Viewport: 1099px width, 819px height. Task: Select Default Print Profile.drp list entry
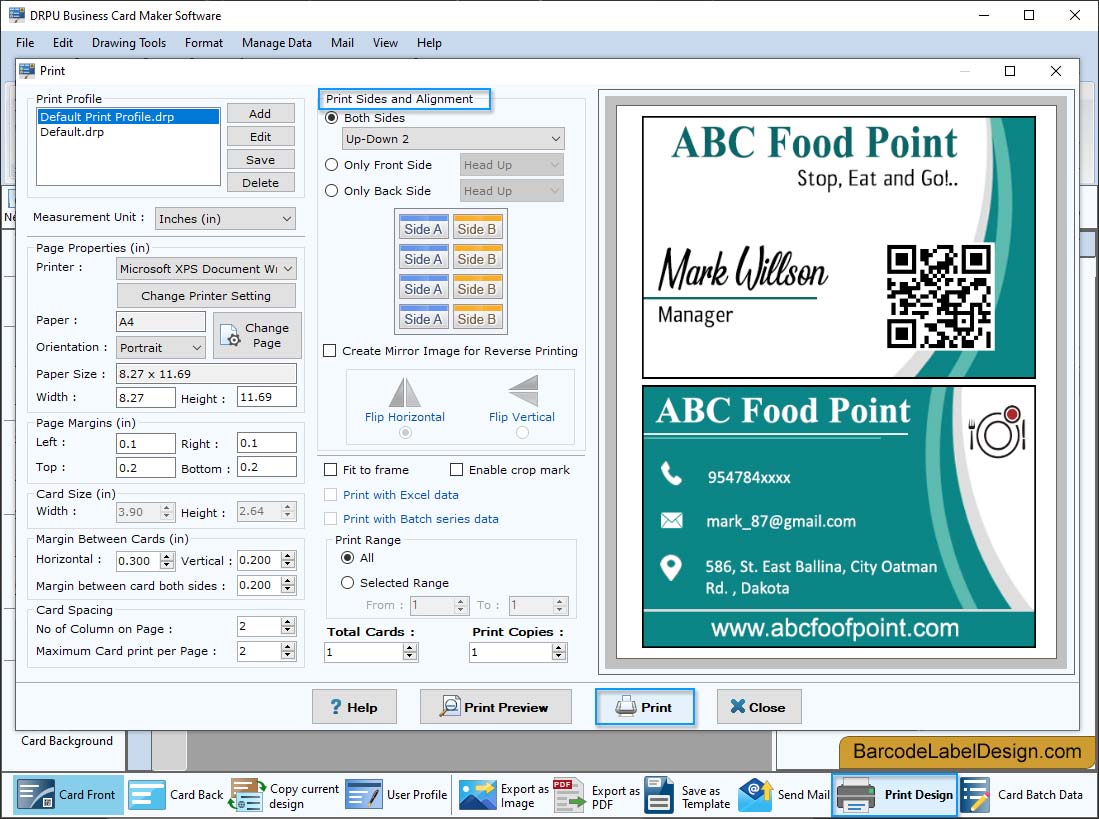(128, 116)
